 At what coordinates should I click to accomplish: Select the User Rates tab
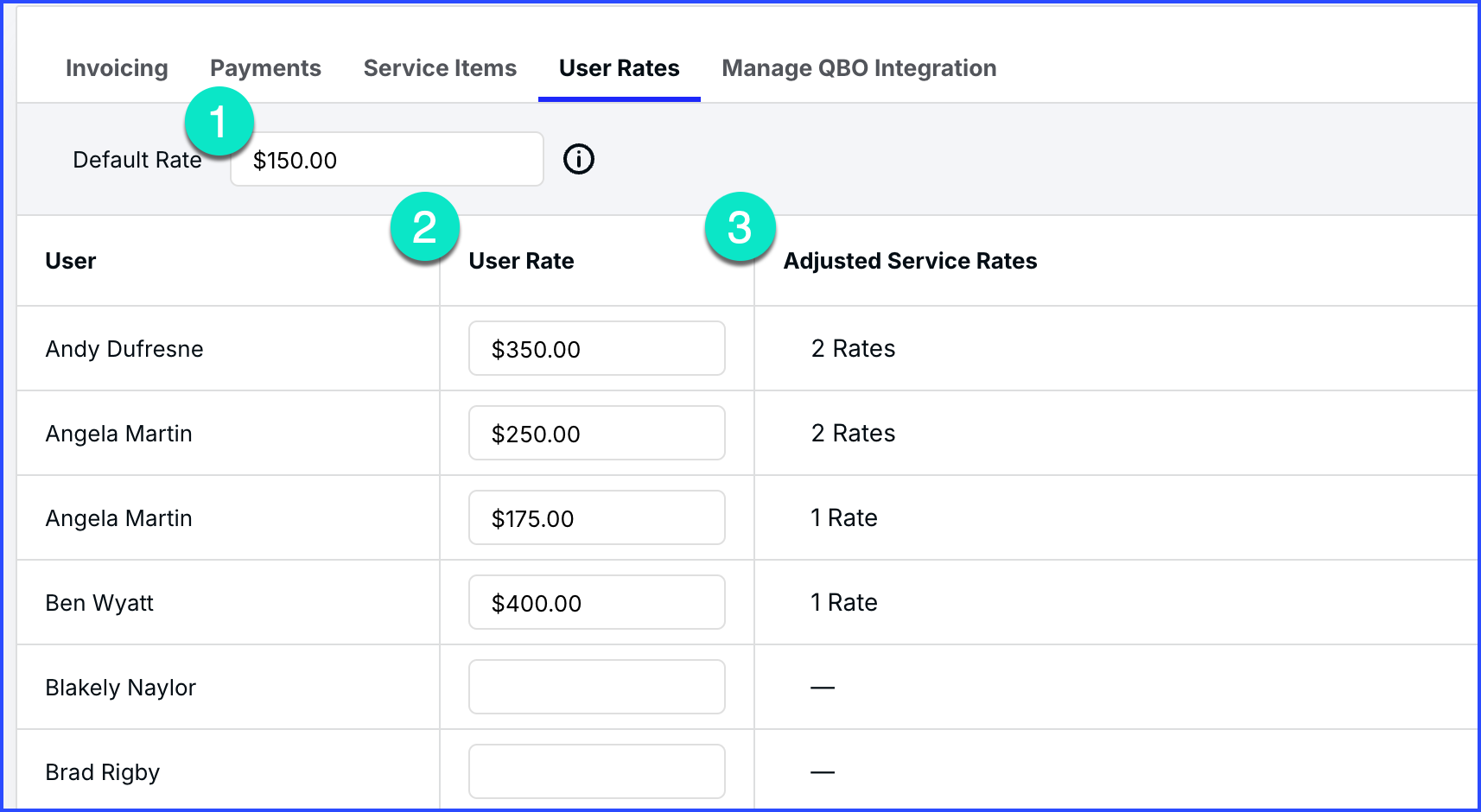click(619, 68)
